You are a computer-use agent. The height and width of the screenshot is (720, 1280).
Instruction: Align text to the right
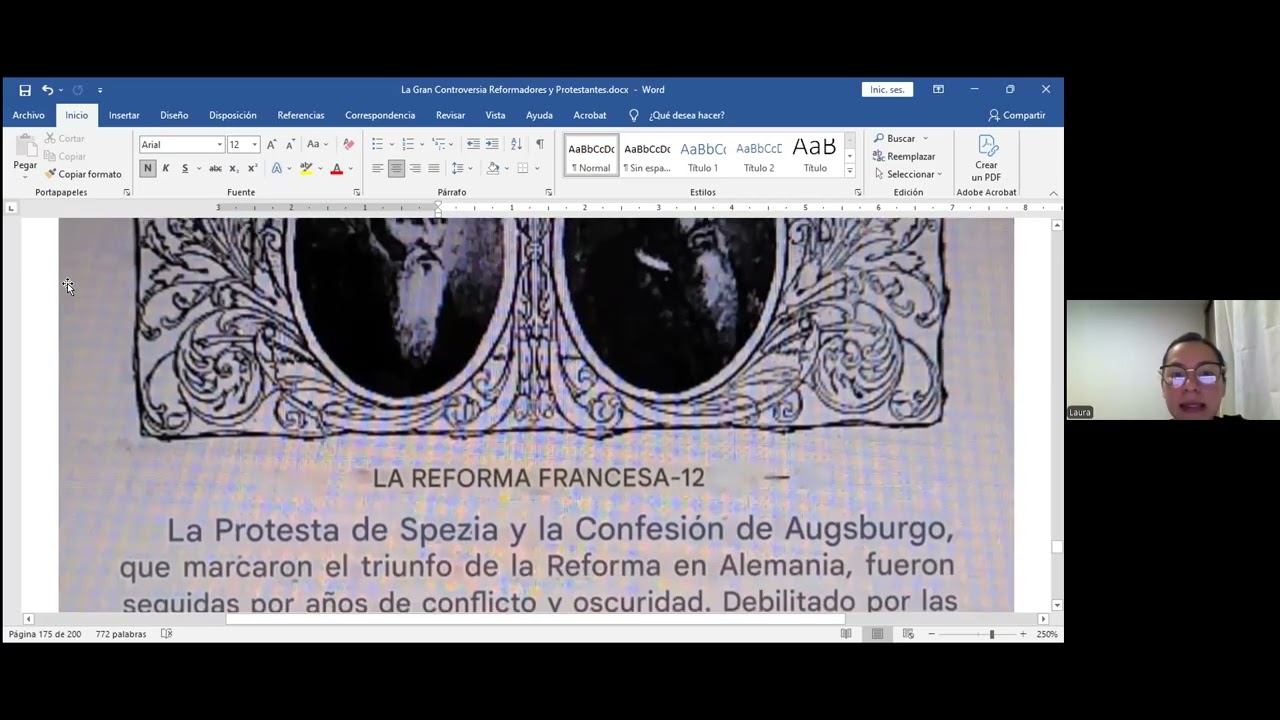coord(415,168)
